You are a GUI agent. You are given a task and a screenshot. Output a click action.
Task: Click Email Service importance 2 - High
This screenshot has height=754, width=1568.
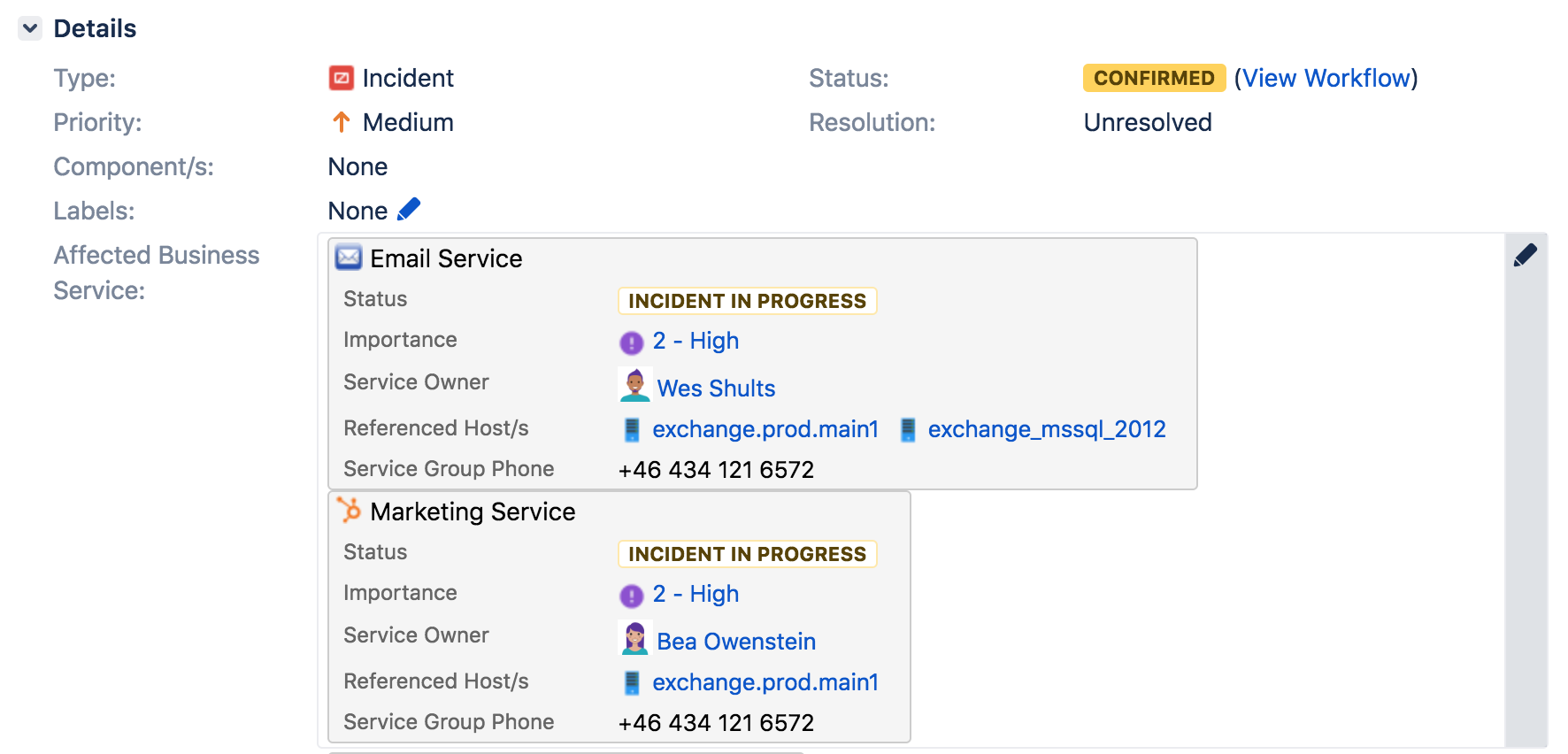pos(696,341)
